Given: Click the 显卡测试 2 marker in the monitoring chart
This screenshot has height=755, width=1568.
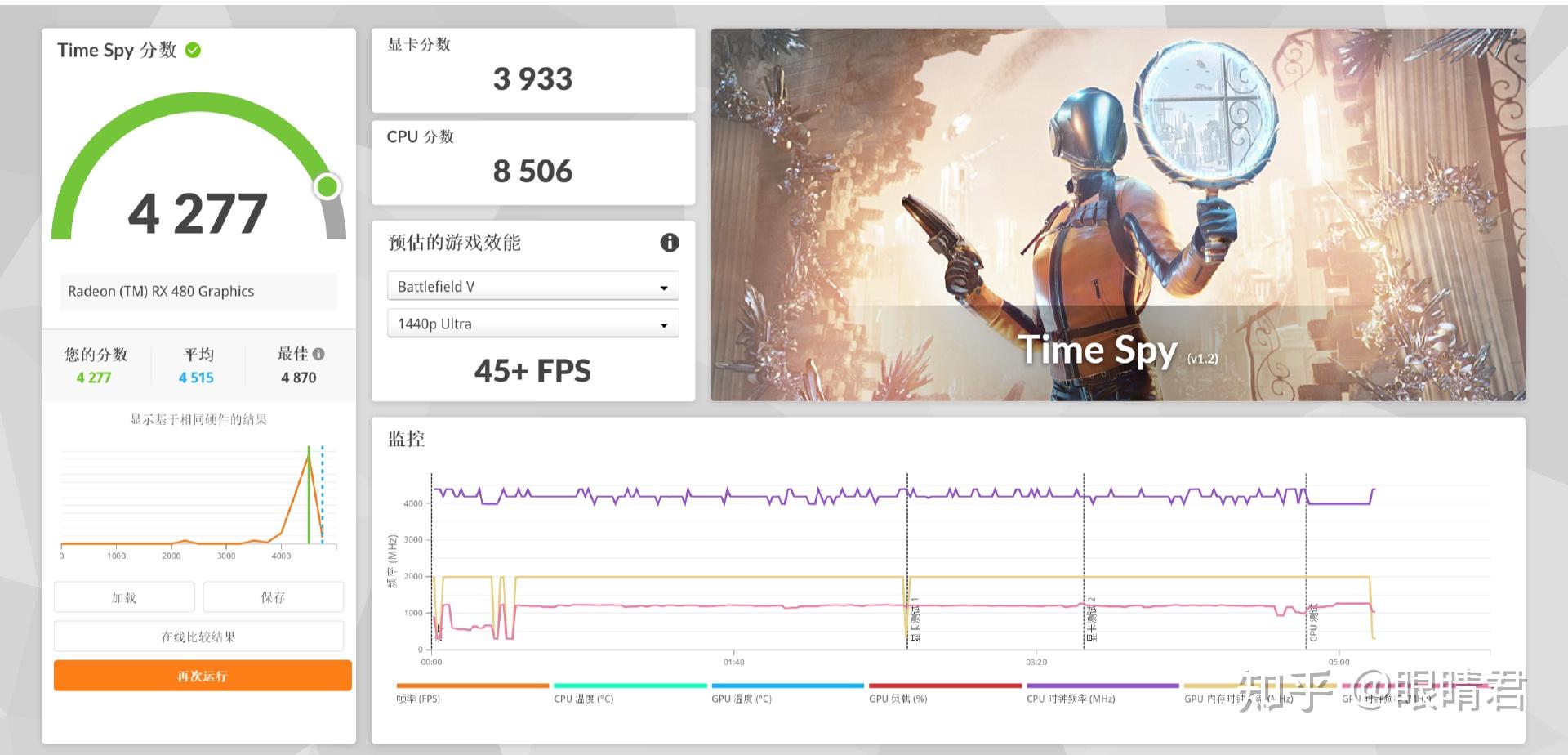Looking at the screenshot, I should point(1092,619).
